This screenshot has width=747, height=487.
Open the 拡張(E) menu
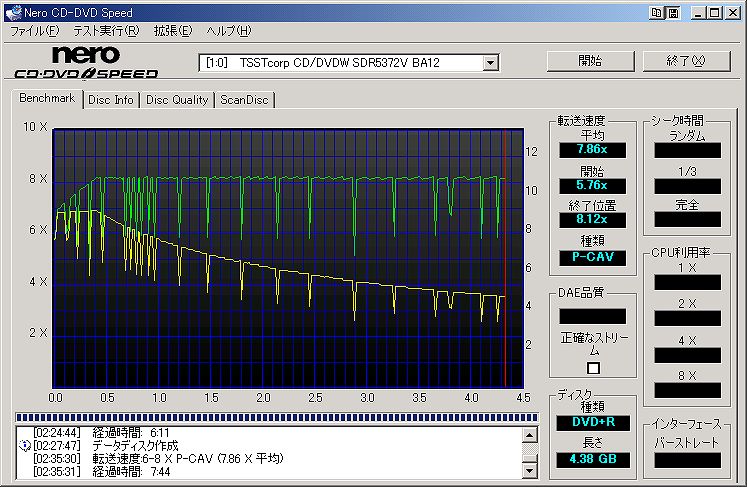172,31
